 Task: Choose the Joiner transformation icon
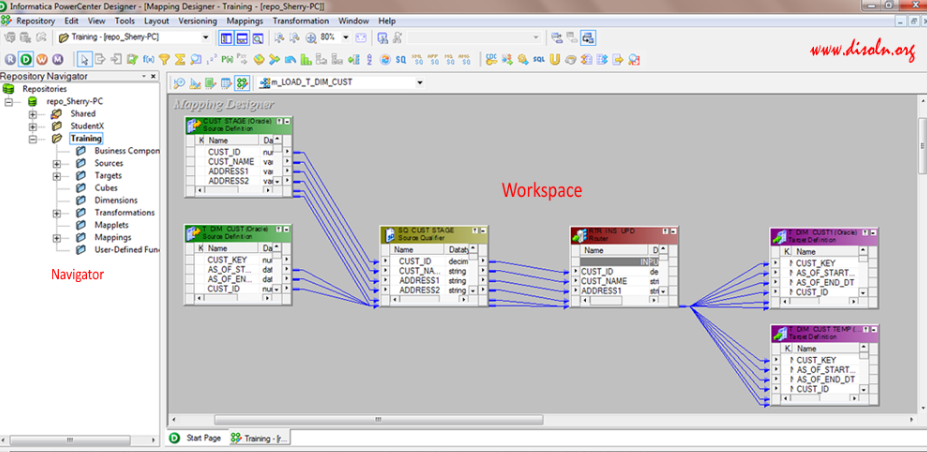click(x=274, y=59)
